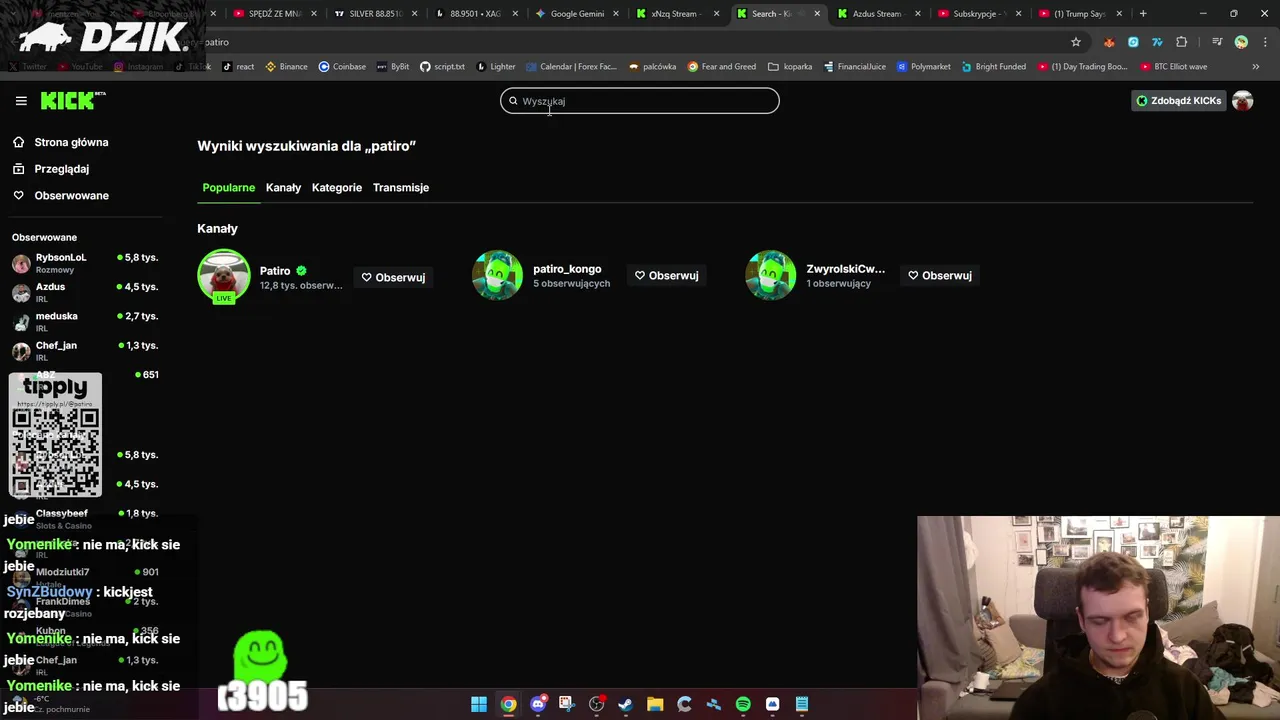Open RybsonLoL in followed channels
The height and width of the screenshot is (720, 1280).
point(85,263)
